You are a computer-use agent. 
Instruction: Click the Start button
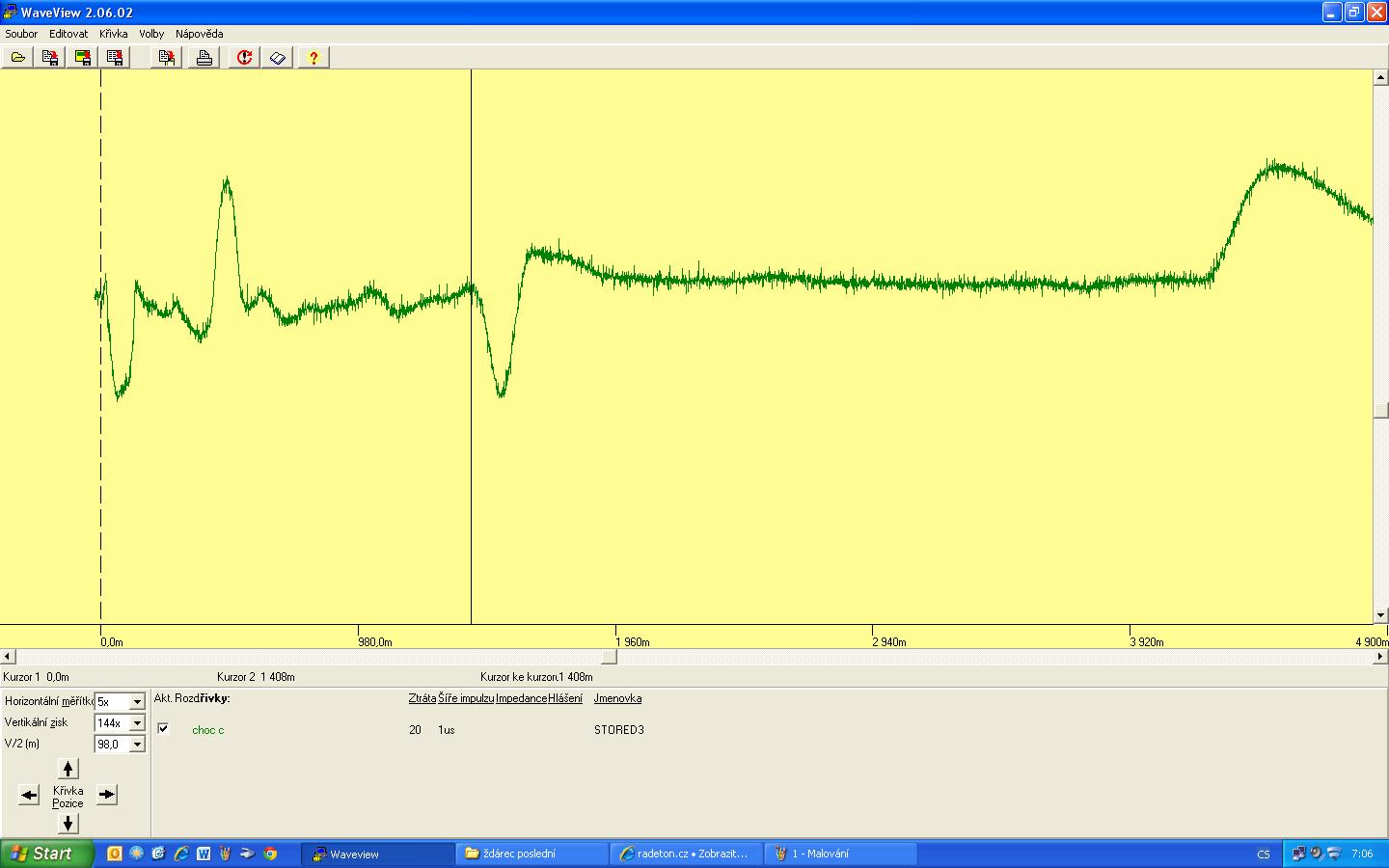(x=46, y=854)
